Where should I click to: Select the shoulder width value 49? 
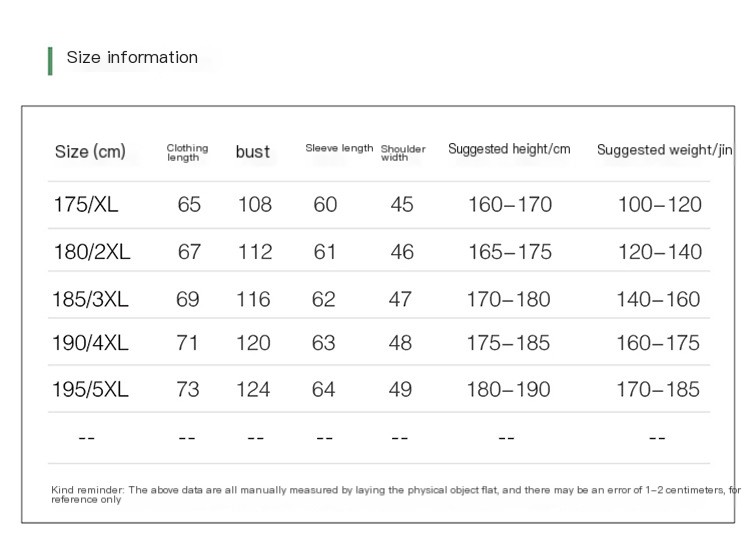tap(400, 389)
